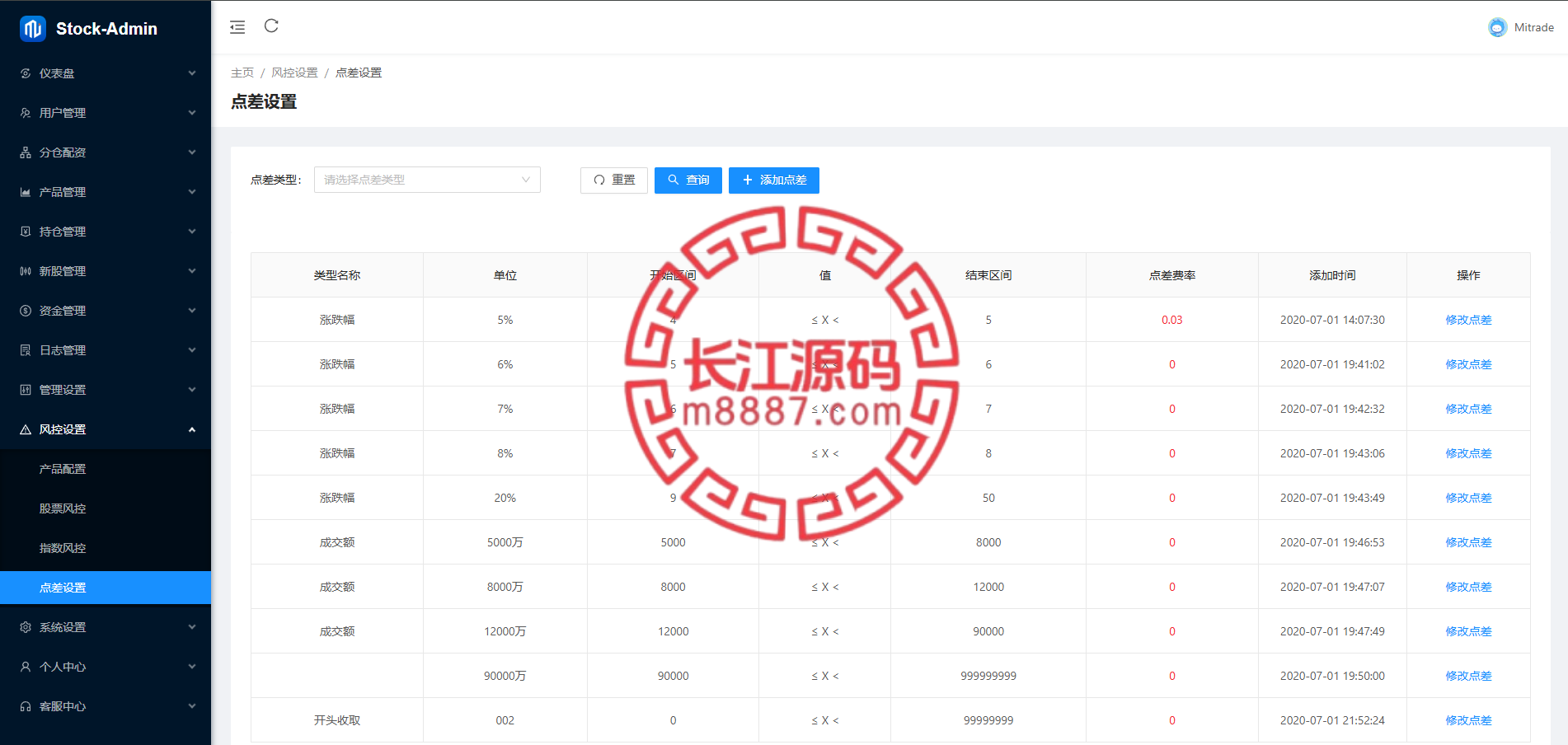
Task: Click the 点差费率 column header
Action: 1172,275
